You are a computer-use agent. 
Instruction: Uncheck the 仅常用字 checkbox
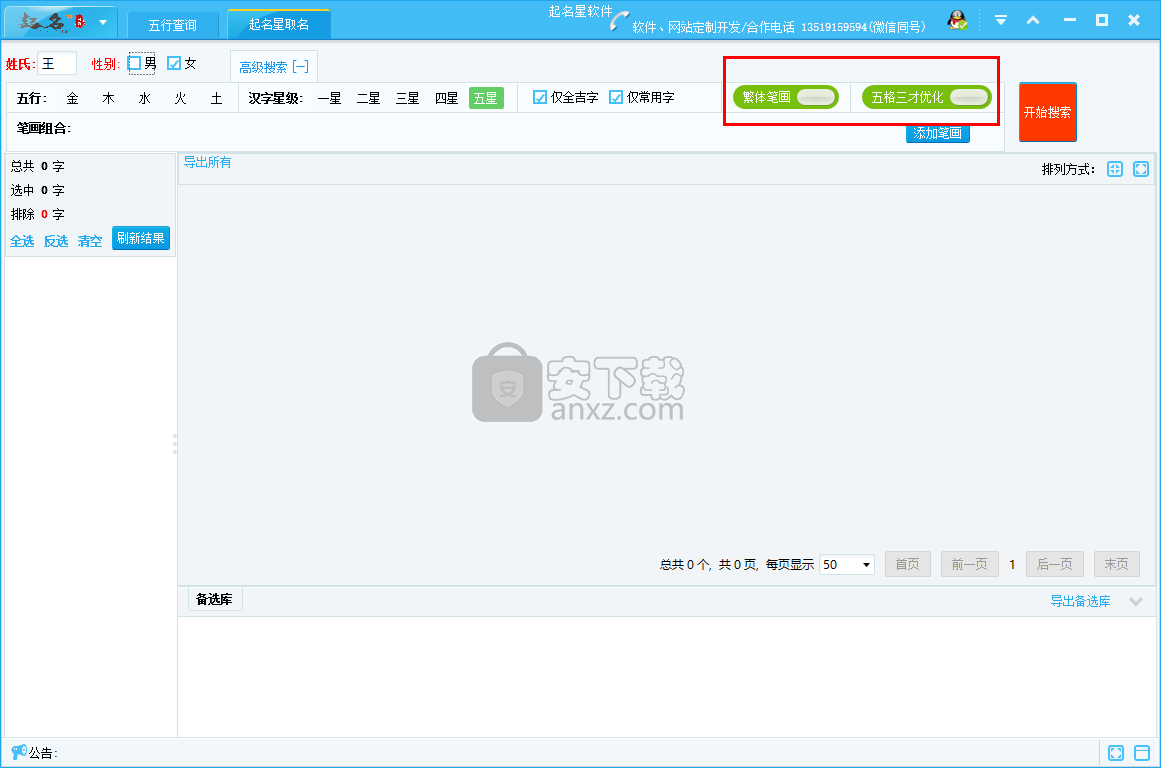coord(616,97)
